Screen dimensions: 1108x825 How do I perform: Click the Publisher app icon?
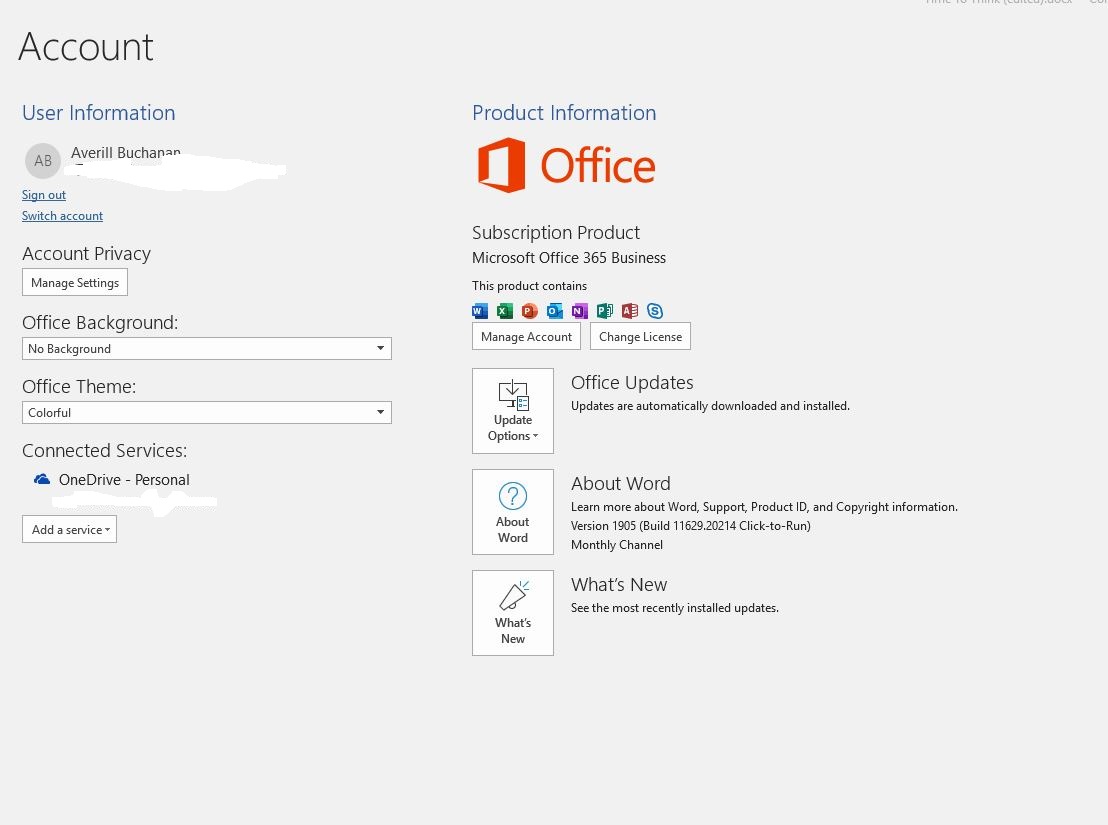(605, 311)
